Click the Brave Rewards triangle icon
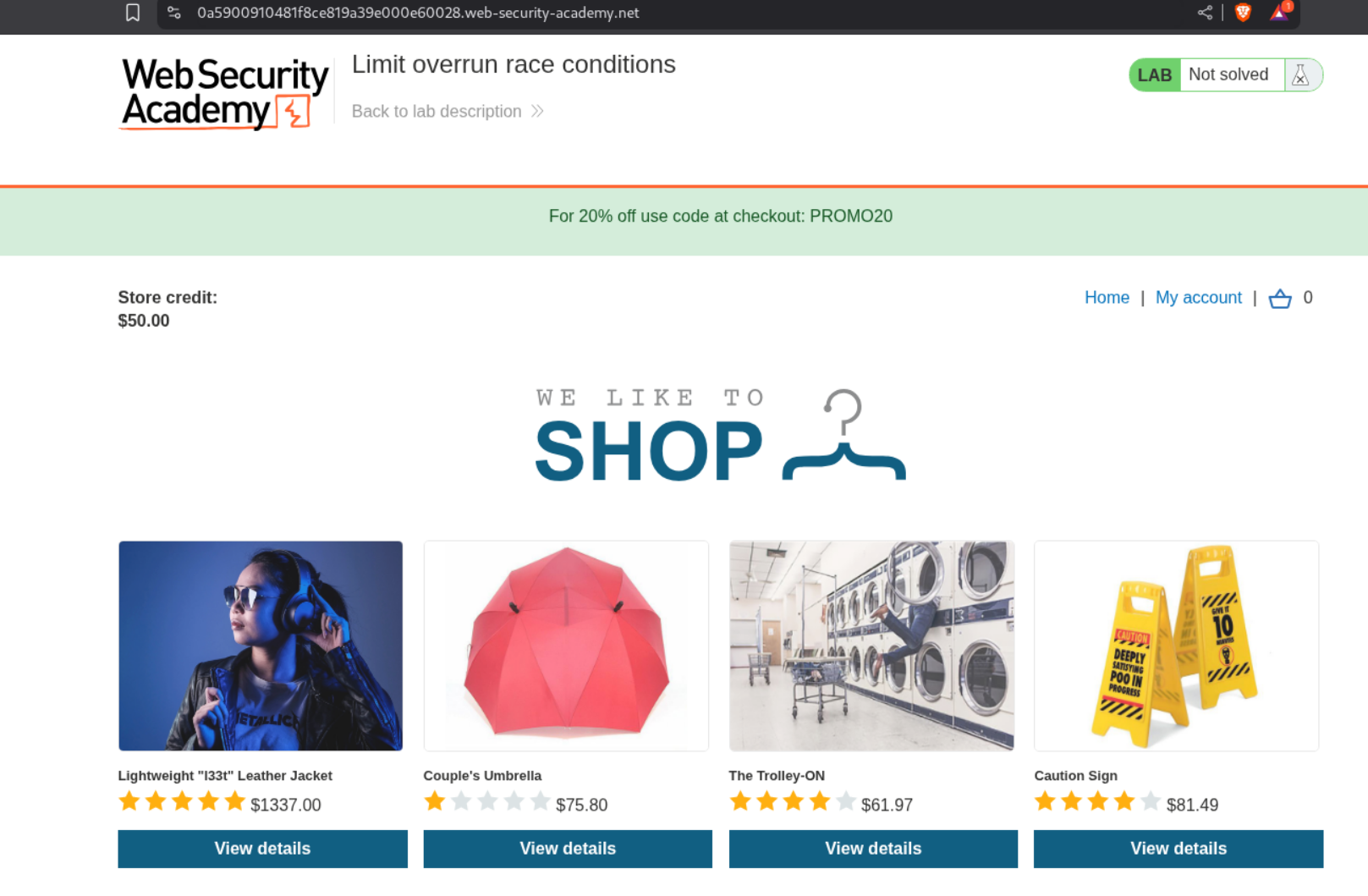This screenshot has height=896, width=1368. 1280,12
